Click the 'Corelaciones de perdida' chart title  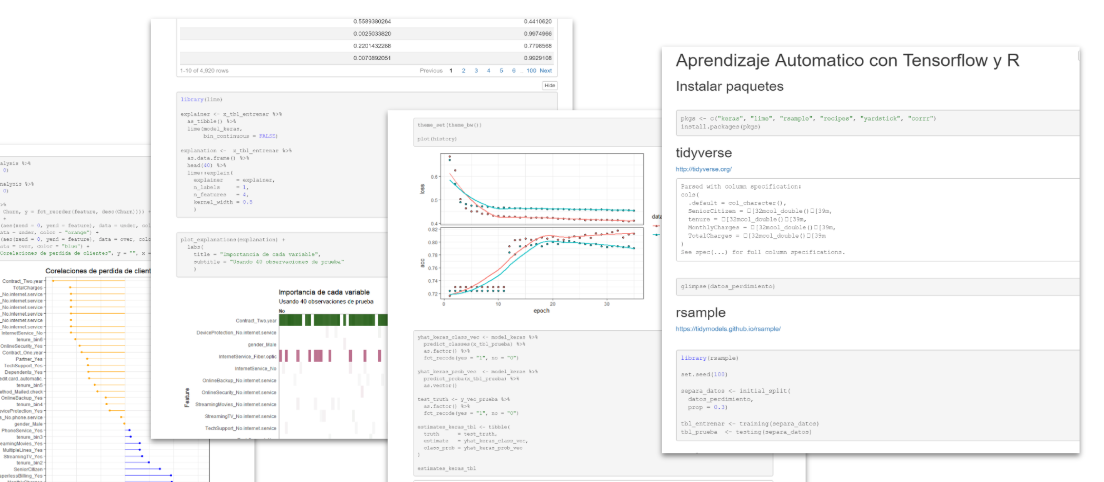(99, 271)
